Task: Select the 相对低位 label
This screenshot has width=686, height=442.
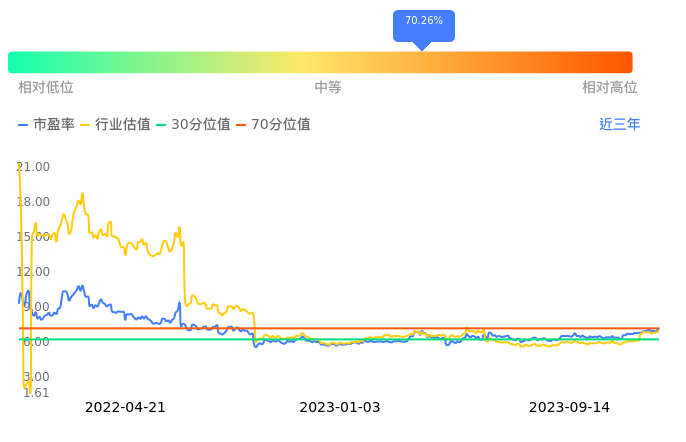Action: click(x=46, y=88)
